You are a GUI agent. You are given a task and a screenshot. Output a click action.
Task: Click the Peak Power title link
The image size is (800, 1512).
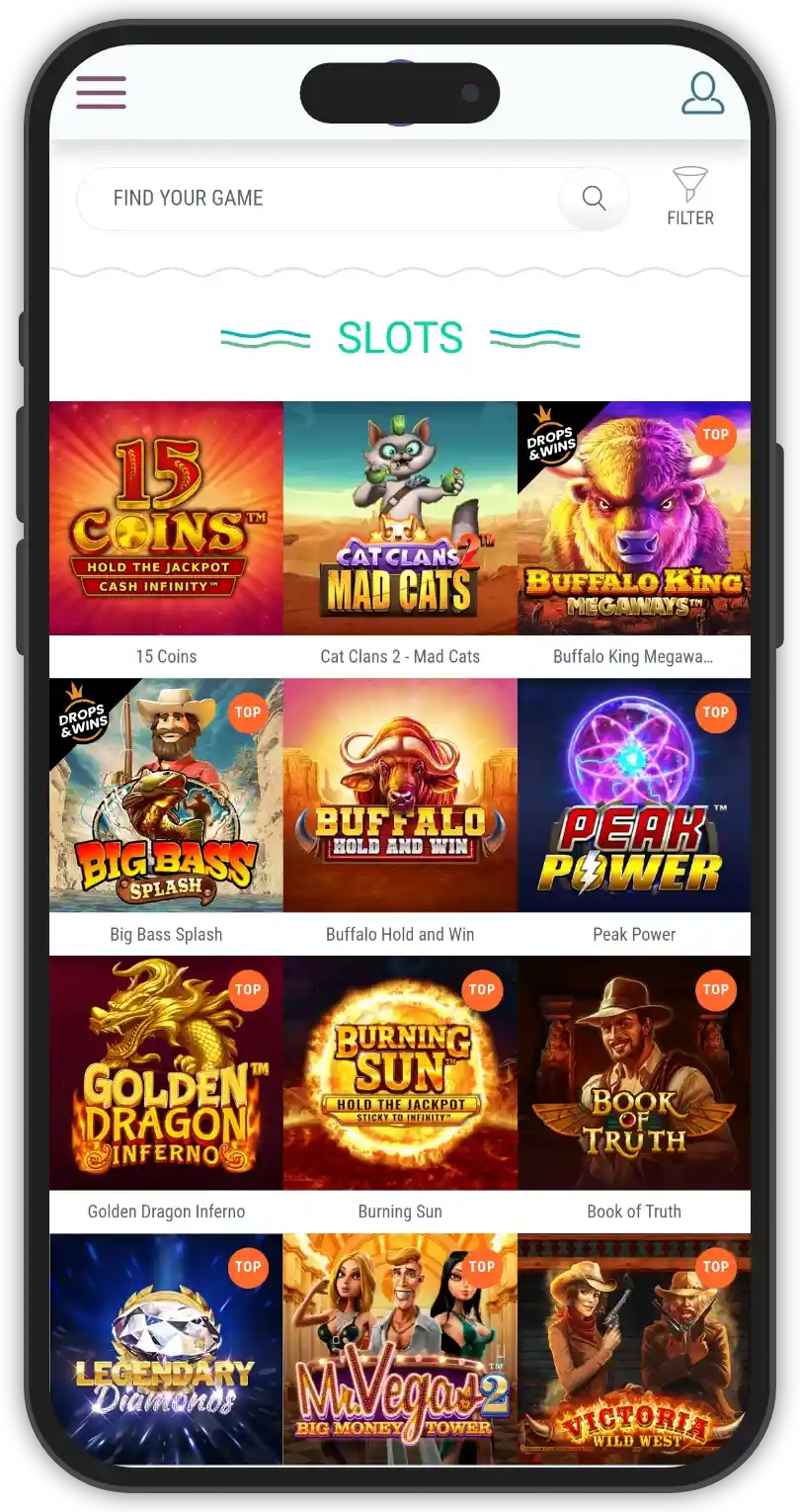click(x=634, y=934)
